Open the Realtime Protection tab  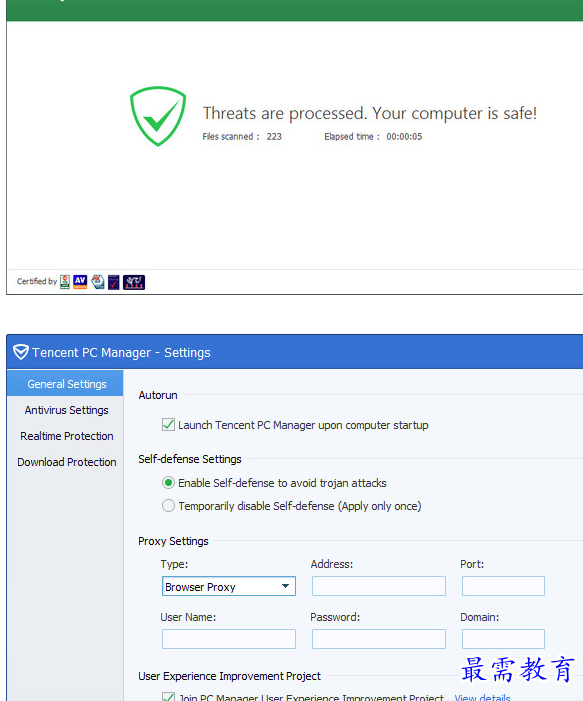65,436
